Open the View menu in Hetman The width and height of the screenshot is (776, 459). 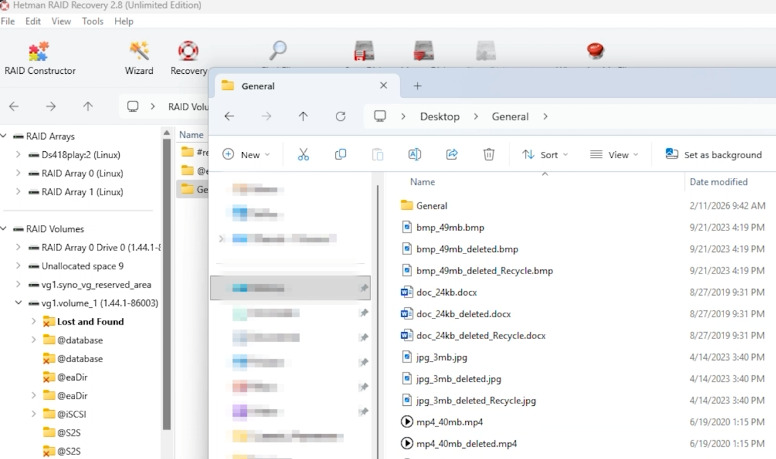click(x=61, y=21)
